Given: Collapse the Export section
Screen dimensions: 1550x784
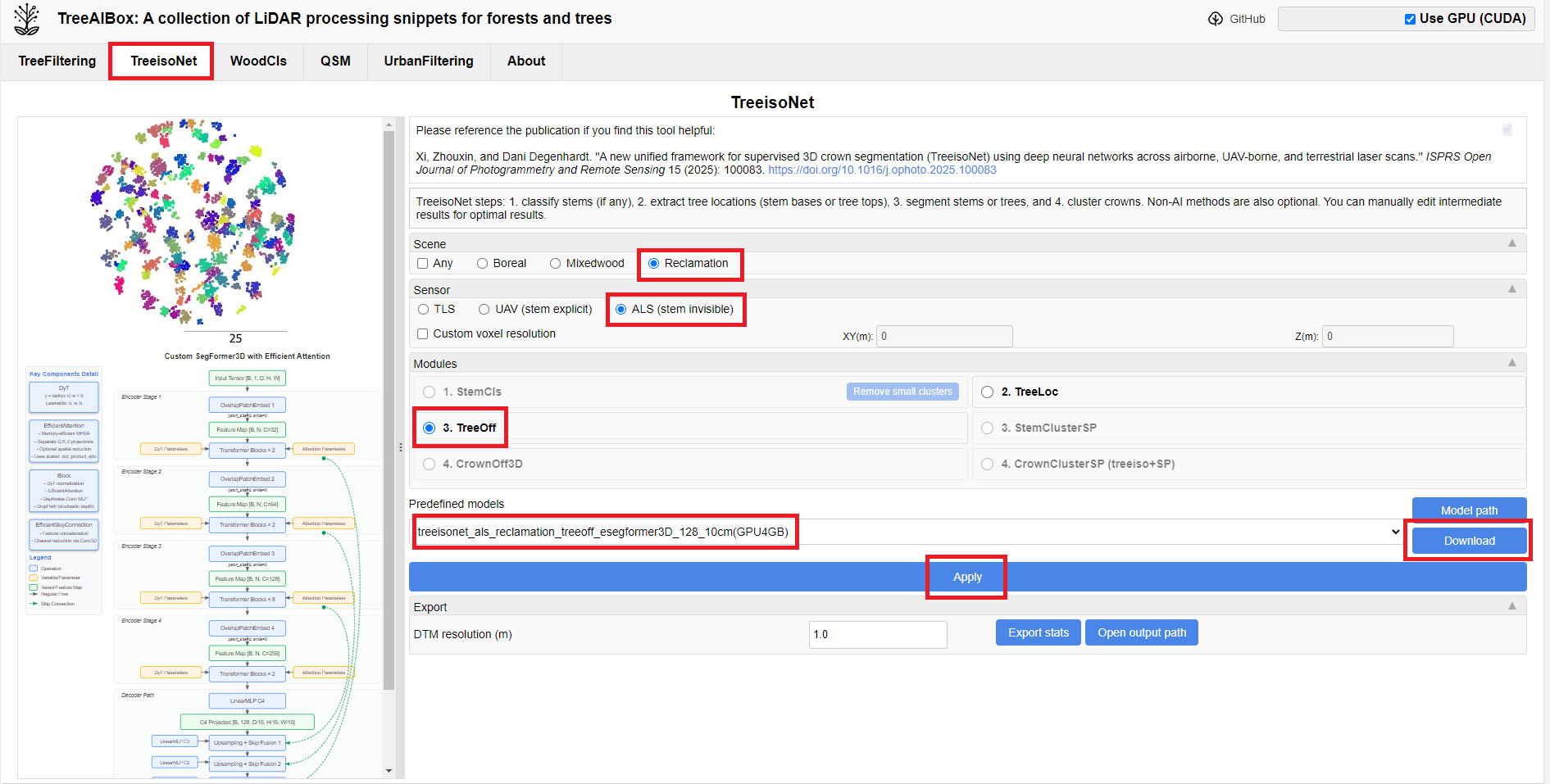Looking at the screenshot, I should tap(1512, 606).
